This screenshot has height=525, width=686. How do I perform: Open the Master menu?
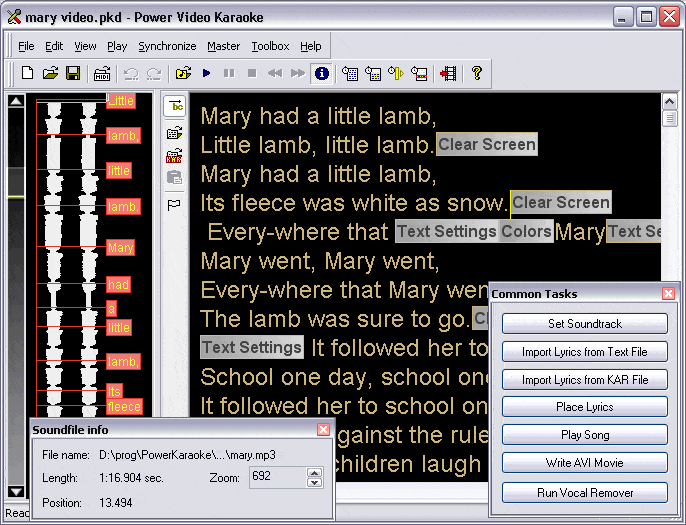(x=223, y=46)
